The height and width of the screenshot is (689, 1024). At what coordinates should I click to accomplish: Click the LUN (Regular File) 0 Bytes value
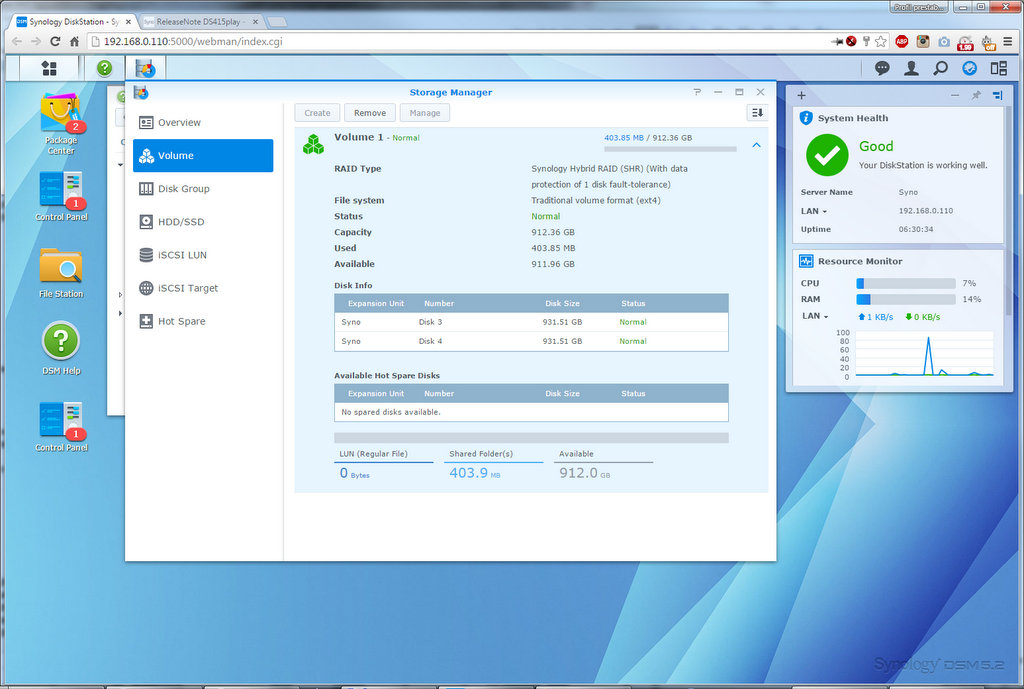coord(355,473)
